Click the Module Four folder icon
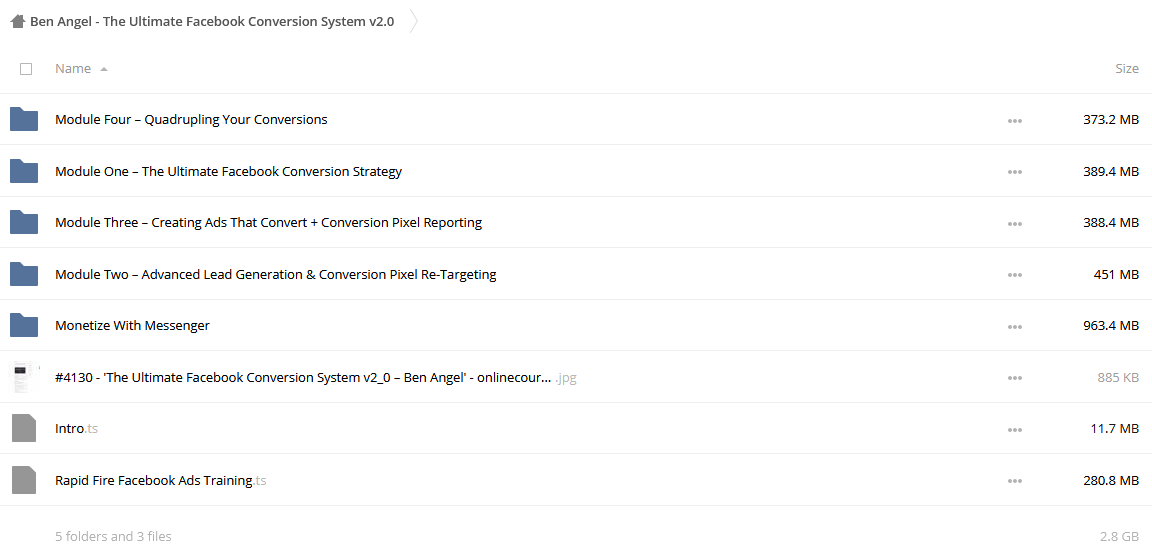The height and width of the screenshot is (558, 1152). [x=24, y=119]
